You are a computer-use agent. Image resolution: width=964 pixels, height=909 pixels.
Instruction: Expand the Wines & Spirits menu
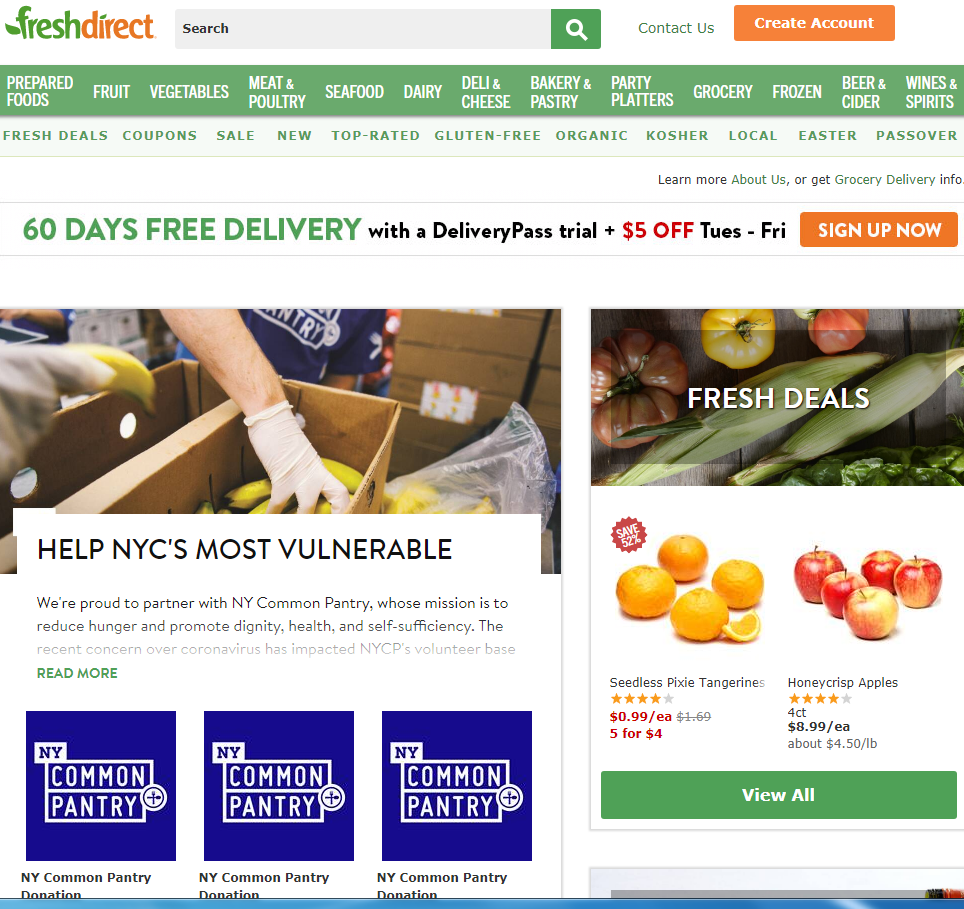click(931, 92)
